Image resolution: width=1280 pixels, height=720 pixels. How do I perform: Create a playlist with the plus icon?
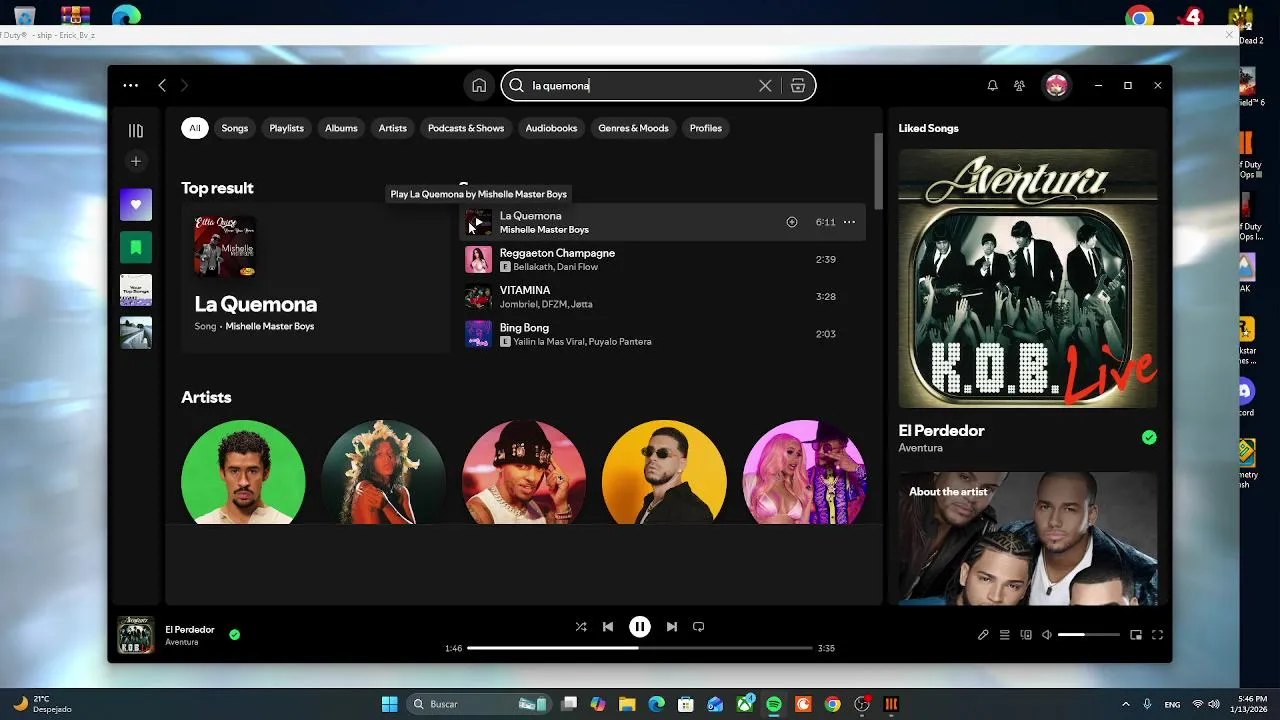[x=136, y=161]
